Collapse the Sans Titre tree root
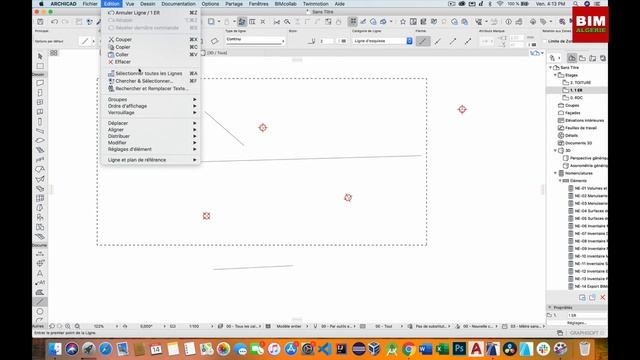Viewport: 640px width, 360px height. pyautogui.click(x=550, y=68)
